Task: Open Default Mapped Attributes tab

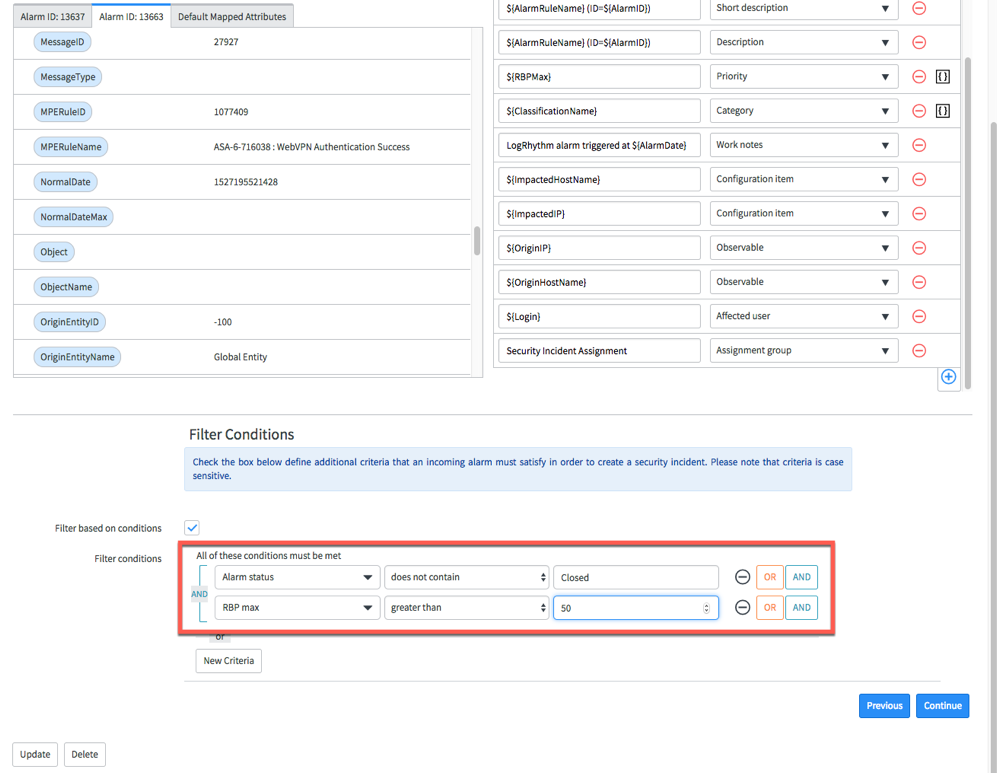Action: (232, 17)
